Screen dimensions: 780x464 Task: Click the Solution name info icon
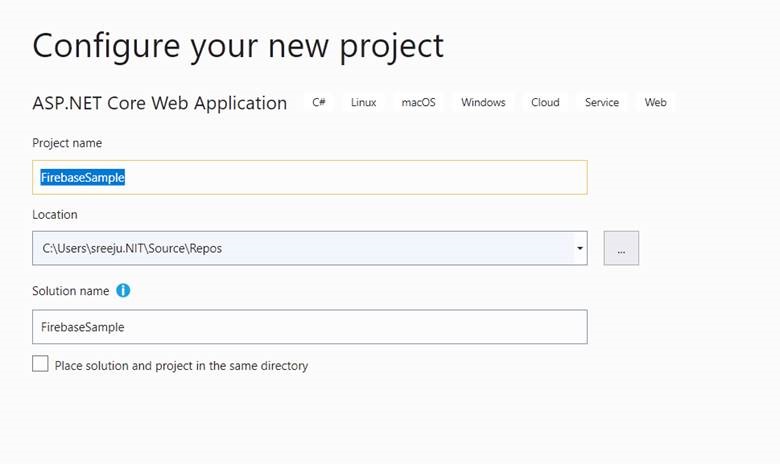[123, 290]
